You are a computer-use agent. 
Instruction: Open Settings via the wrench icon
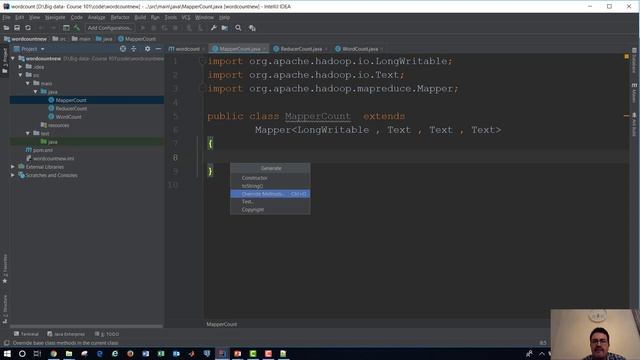(x=213, y=28)
